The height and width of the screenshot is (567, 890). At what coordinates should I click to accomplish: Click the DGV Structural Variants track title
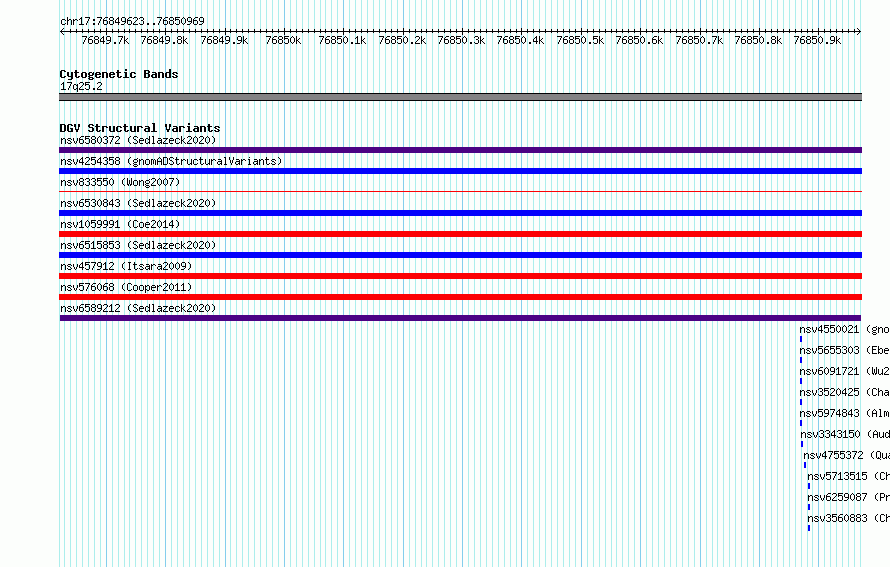[x=140, y=128]
